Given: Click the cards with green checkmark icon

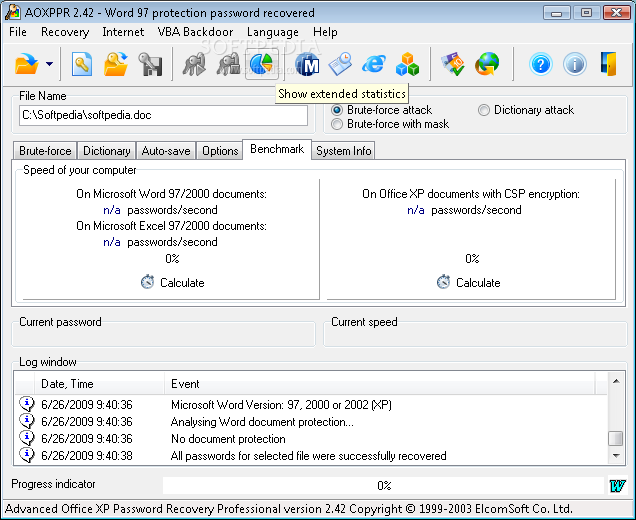Looking at the screenshot, I should click(x=453, y=64).
